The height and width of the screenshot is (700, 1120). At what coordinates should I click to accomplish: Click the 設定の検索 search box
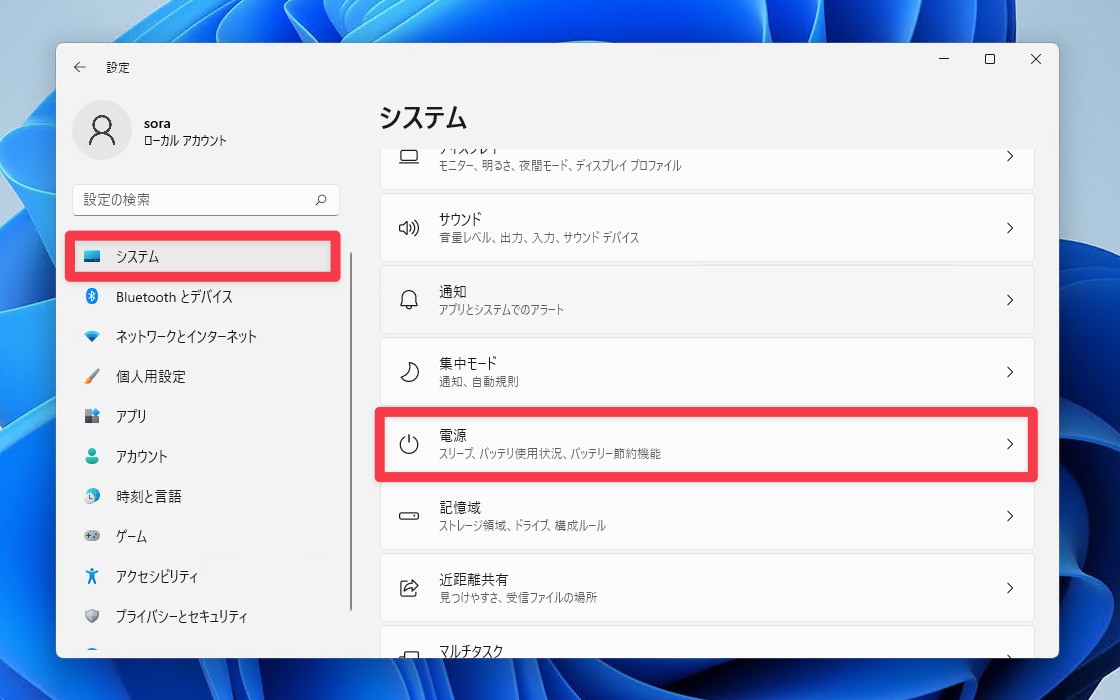[x=206, y=200]
